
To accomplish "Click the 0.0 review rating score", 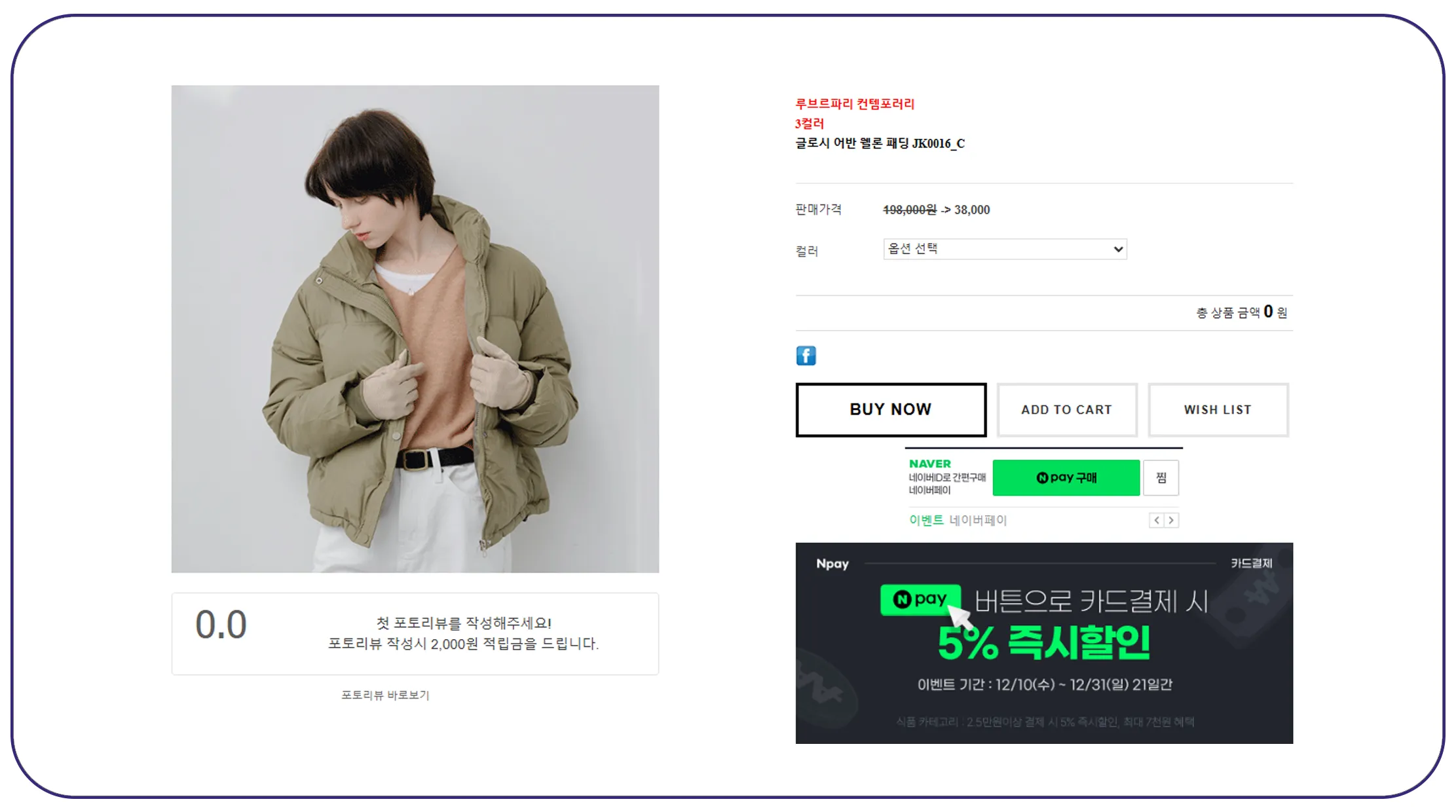I will (221, 624).
